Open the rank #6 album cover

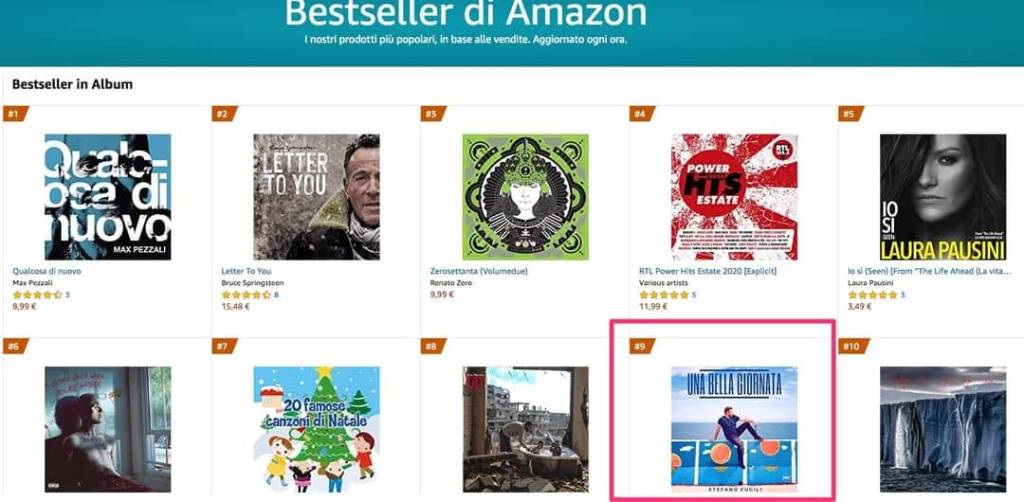pos(108,430)
